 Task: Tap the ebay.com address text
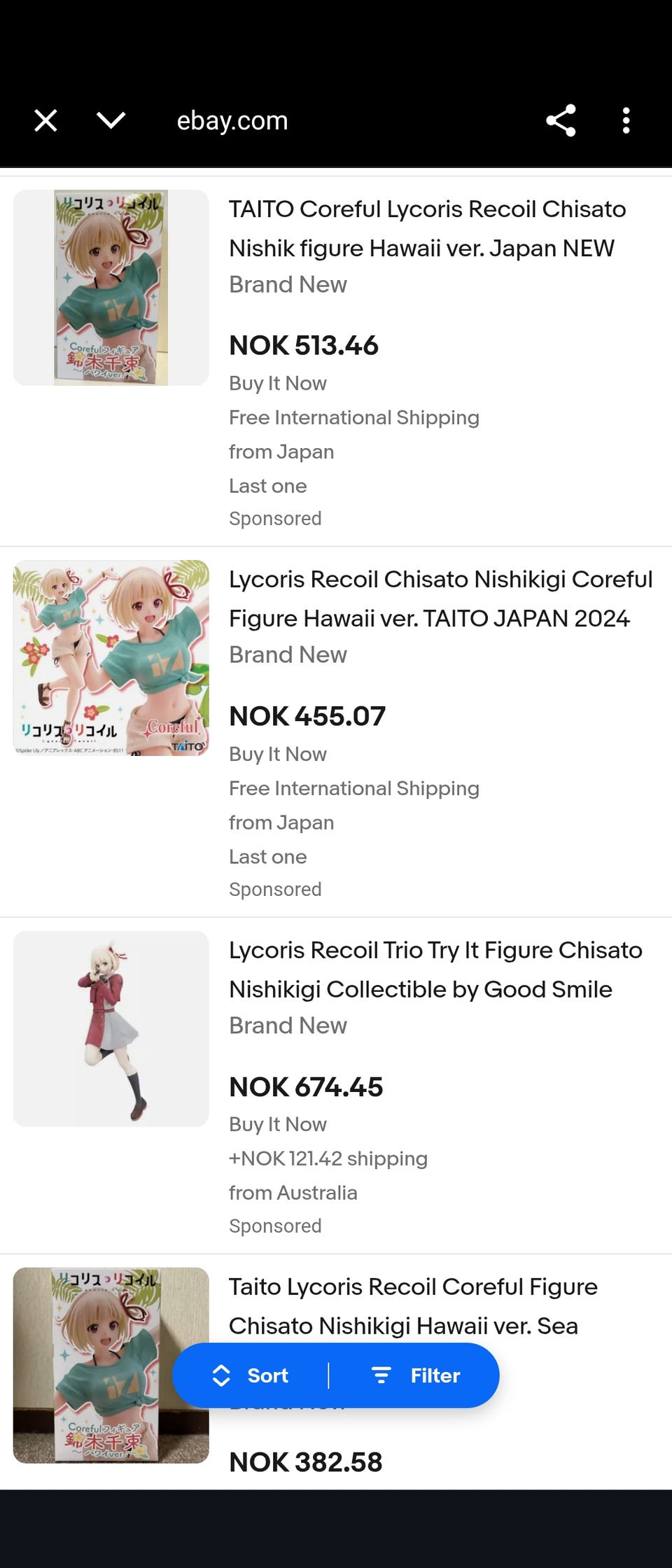coord(232,120)
